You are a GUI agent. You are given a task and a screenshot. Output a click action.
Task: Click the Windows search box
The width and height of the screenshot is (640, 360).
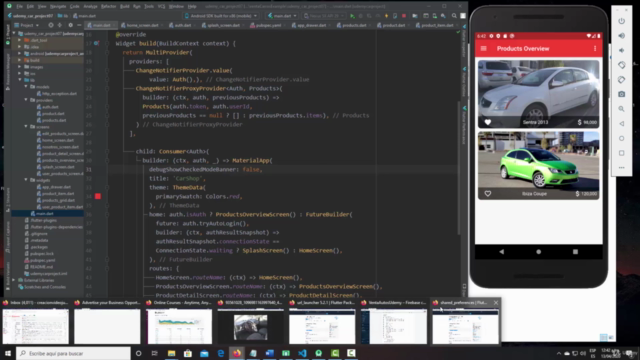(73, 353)
